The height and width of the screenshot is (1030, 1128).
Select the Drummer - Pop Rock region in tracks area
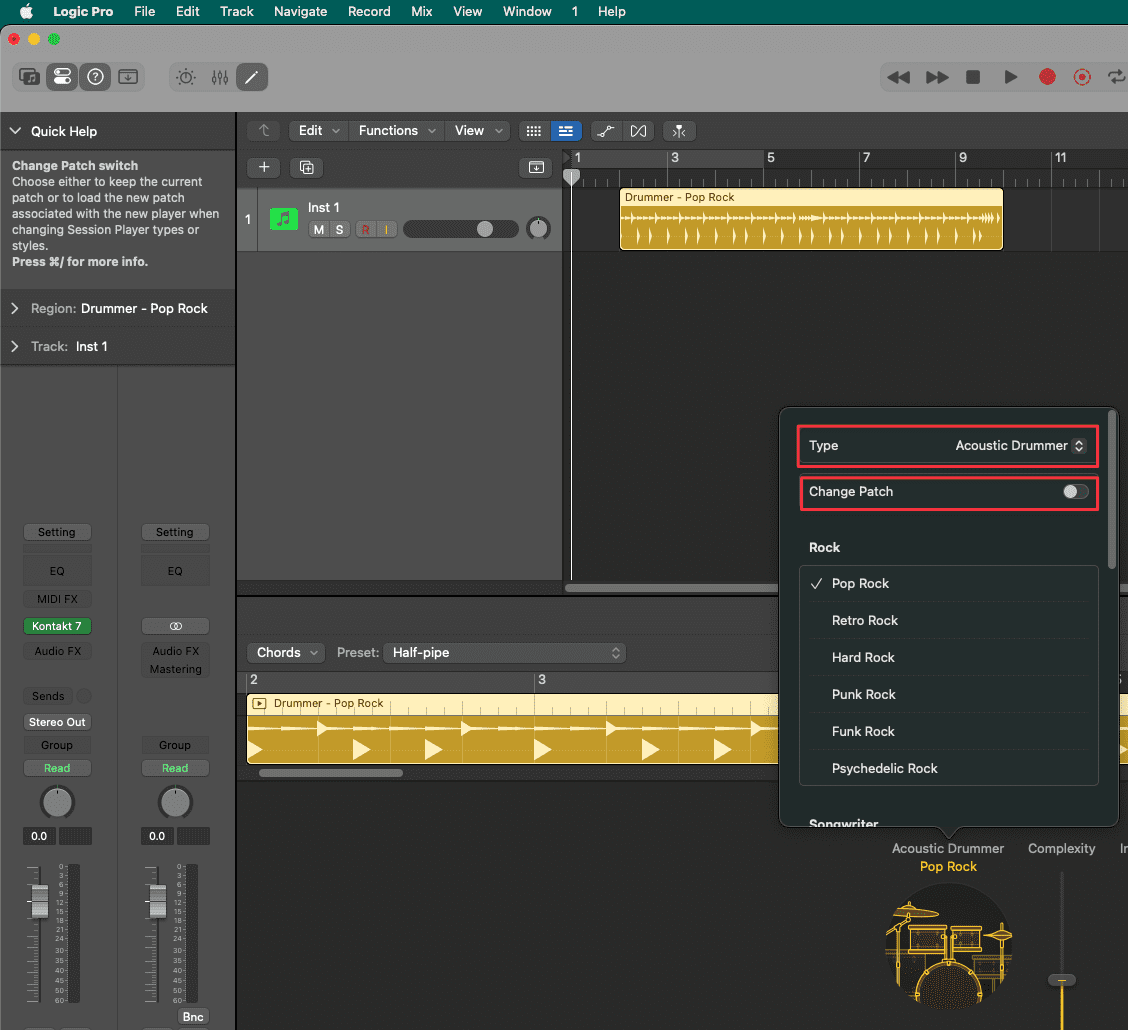coord(811,219)
